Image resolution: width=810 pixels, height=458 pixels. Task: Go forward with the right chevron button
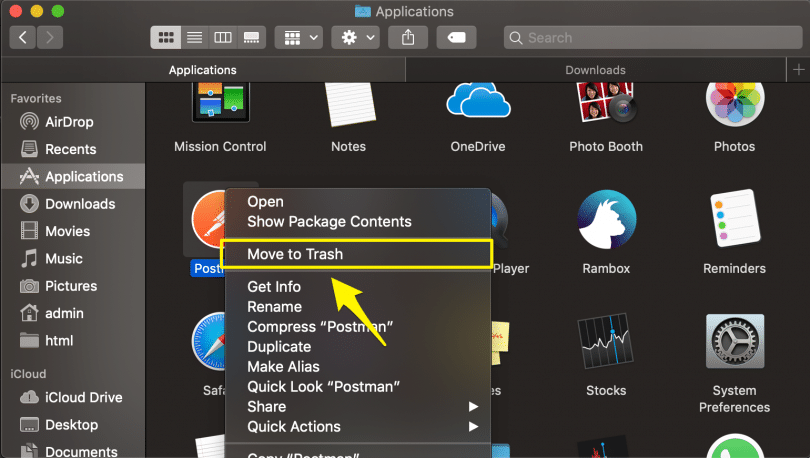pos(50,37)
